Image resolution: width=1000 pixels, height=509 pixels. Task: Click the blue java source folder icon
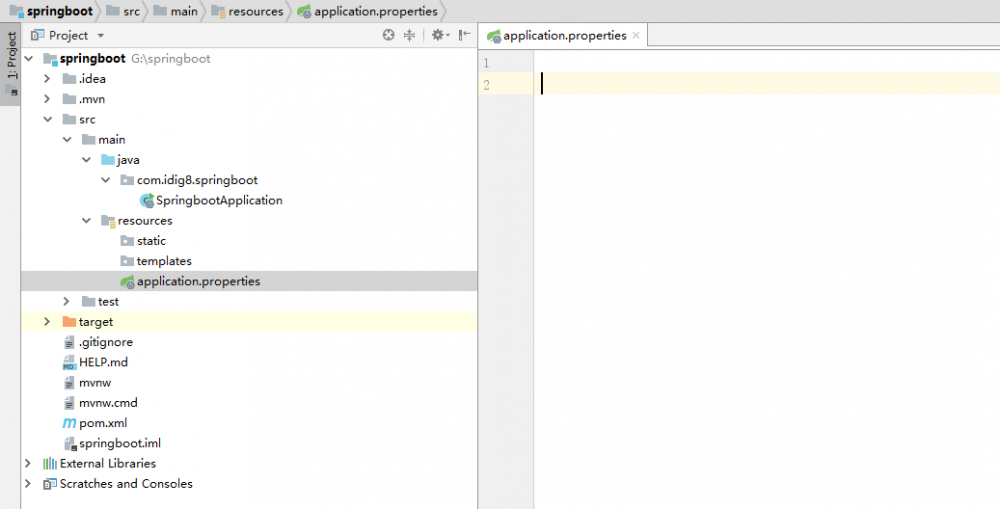[x=108, y=160]
